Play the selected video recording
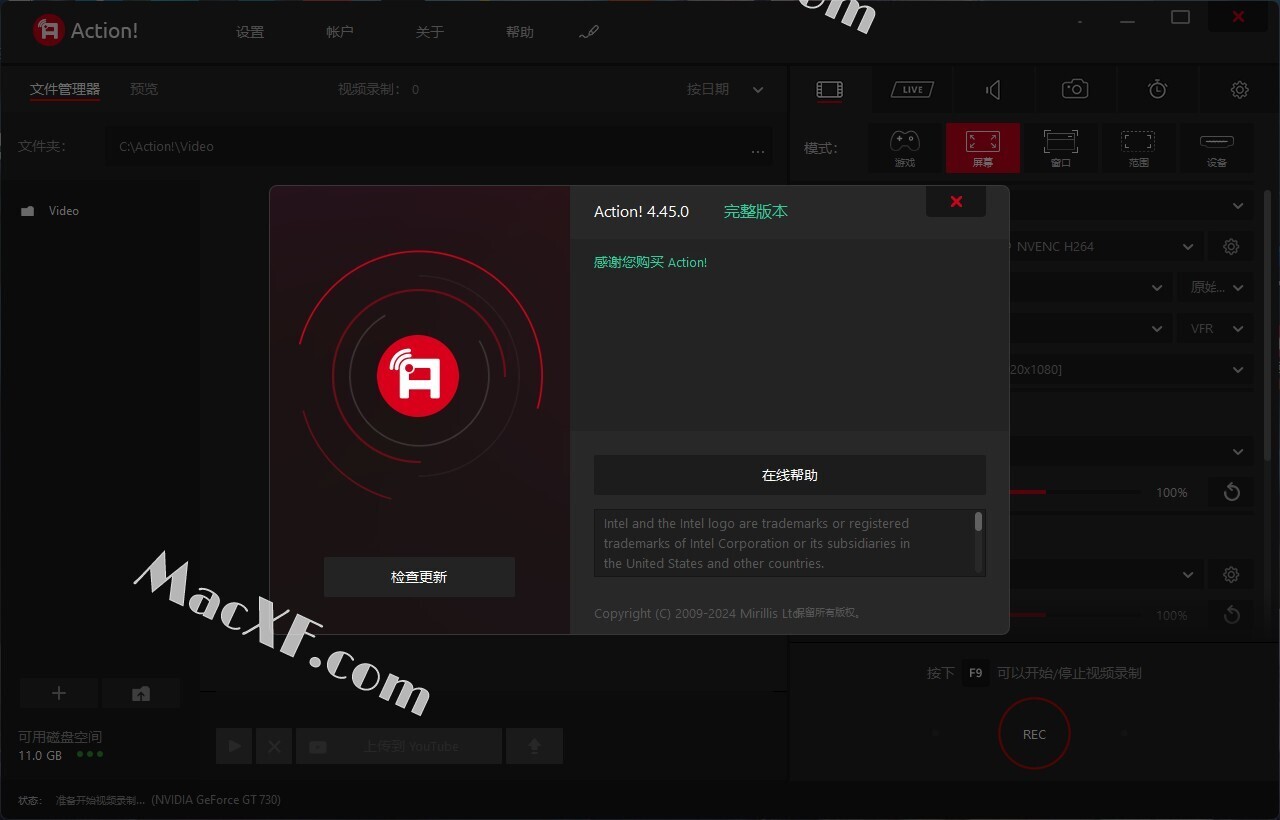This screenshot has height=820, width=1280. pos(234,746)
